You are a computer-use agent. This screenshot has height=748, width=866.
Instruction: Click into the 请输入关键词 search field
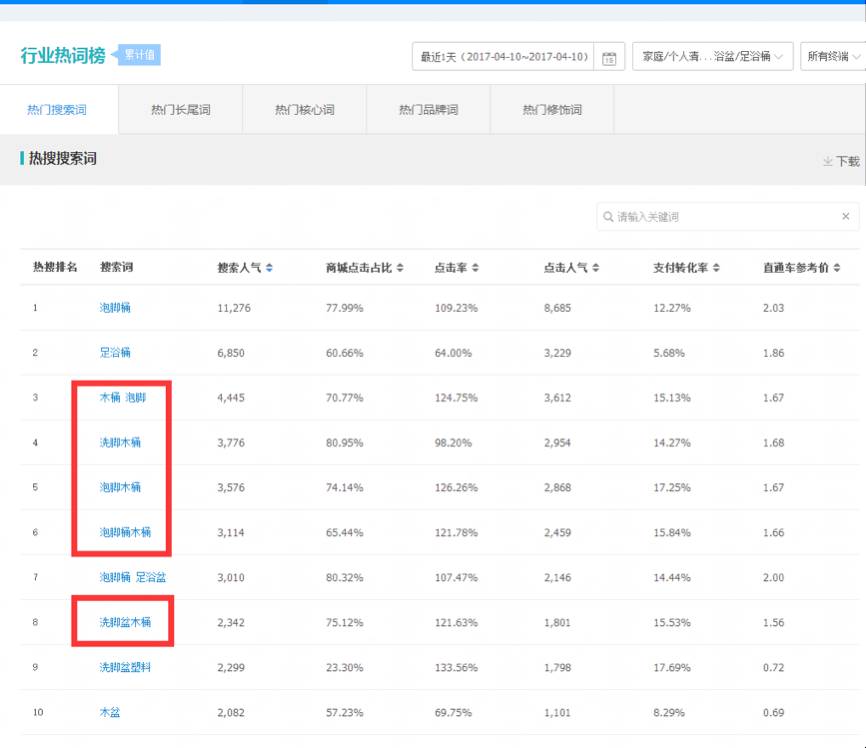click(727, 217)
